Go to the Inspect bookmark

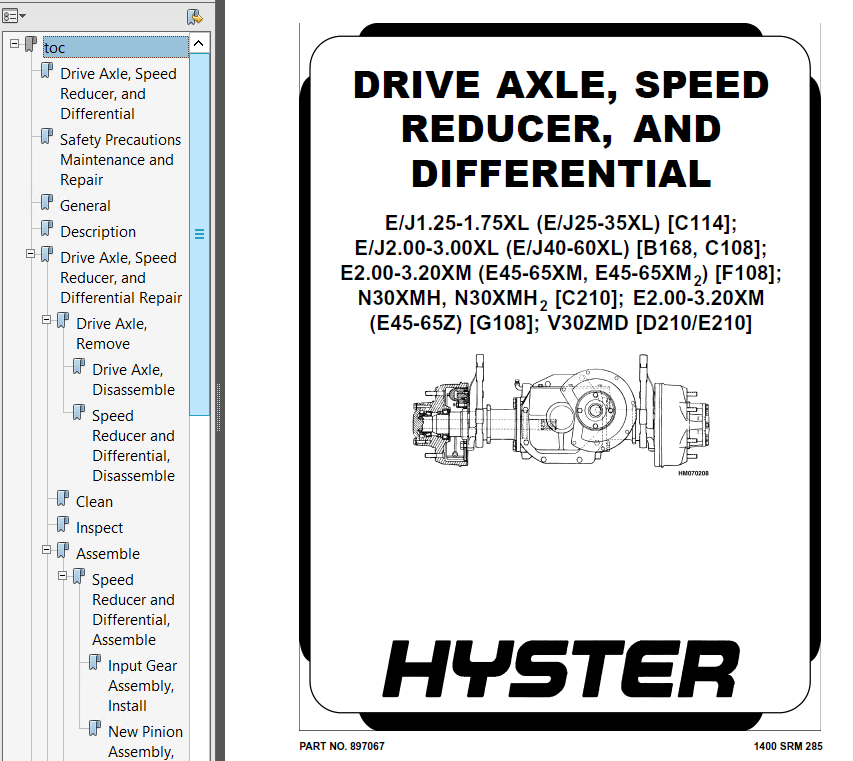99,528
